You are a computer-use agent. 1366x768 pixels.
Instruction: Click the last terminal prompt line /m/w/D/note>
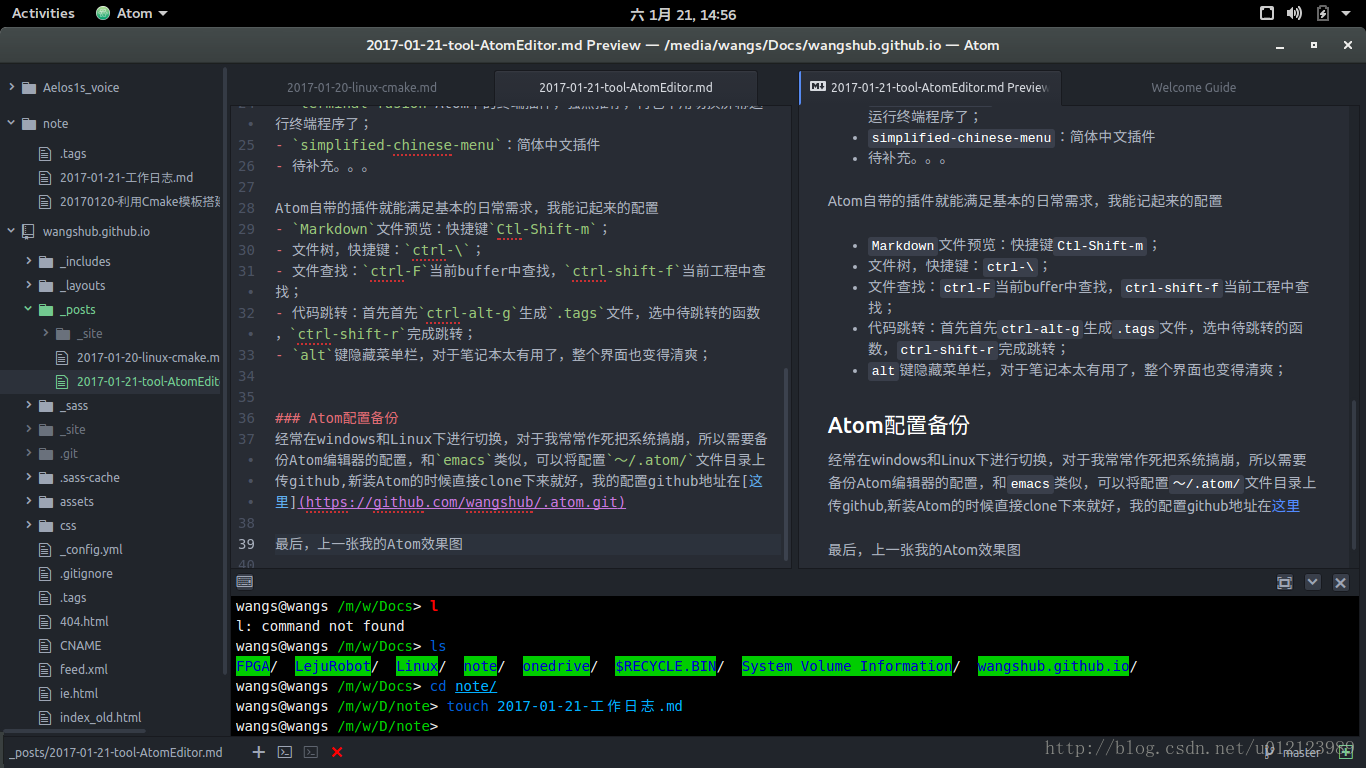pyautogui.click(x=337, y=726)
